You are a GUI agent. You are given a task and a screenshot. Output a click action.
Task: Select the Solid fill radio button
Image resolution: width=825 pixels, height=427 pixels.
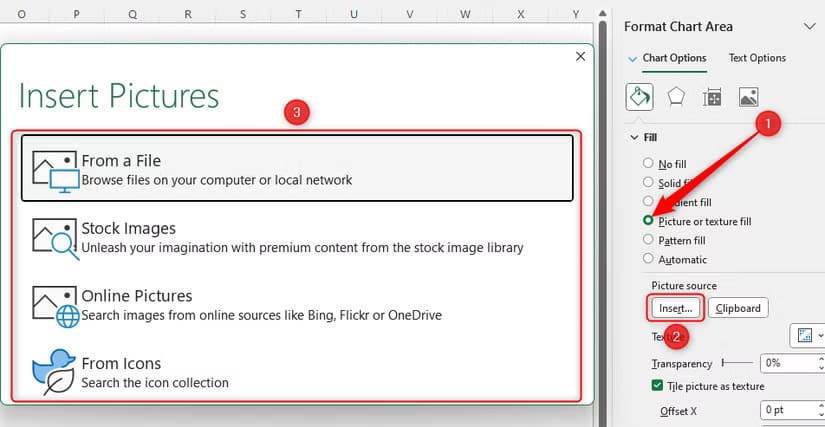[648, 182]
